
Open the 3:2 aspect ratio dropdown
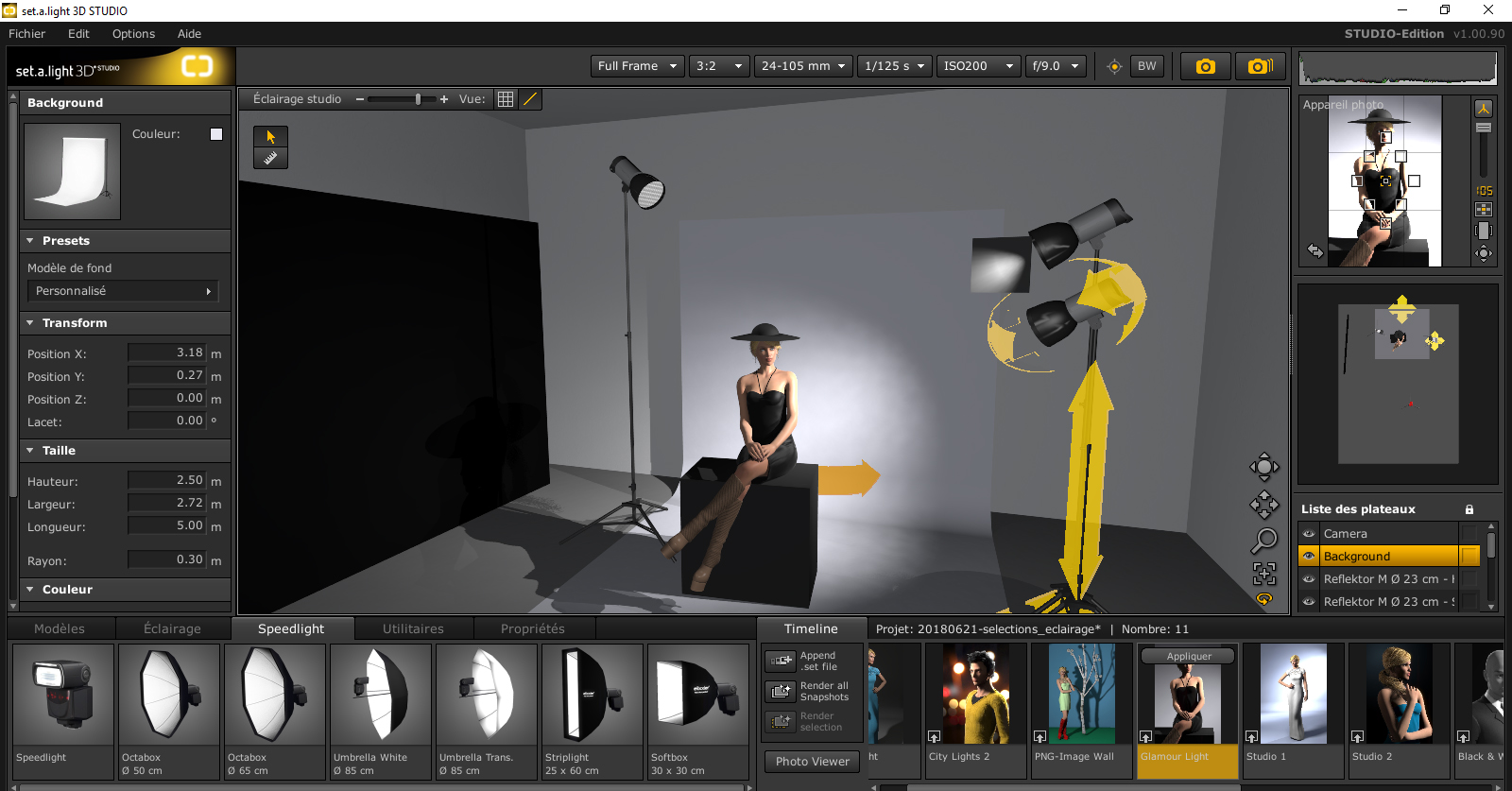pyautogui.click(x=719, y=66)
